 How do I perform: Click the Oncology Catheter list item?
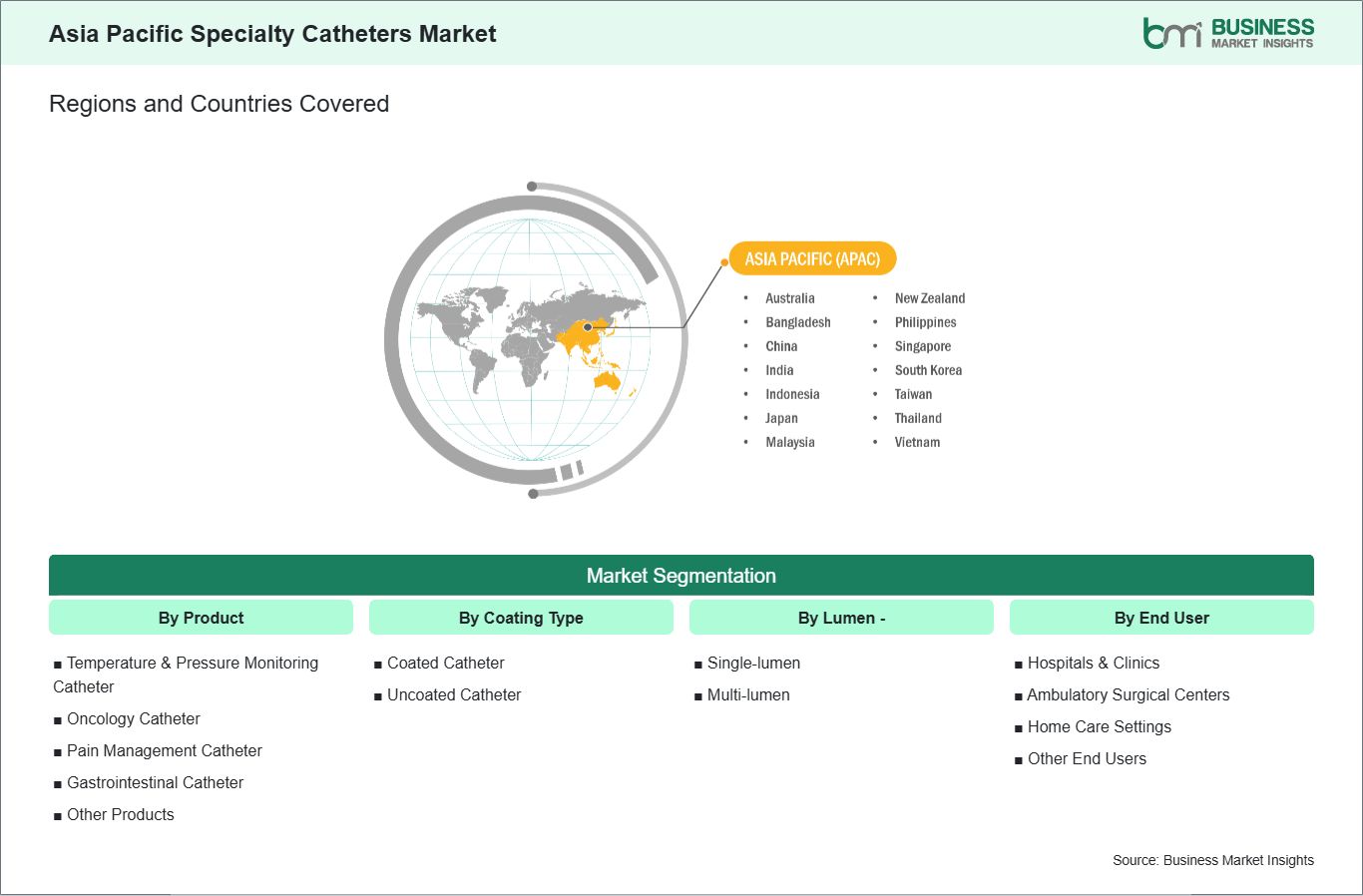(x=133, y=718)
